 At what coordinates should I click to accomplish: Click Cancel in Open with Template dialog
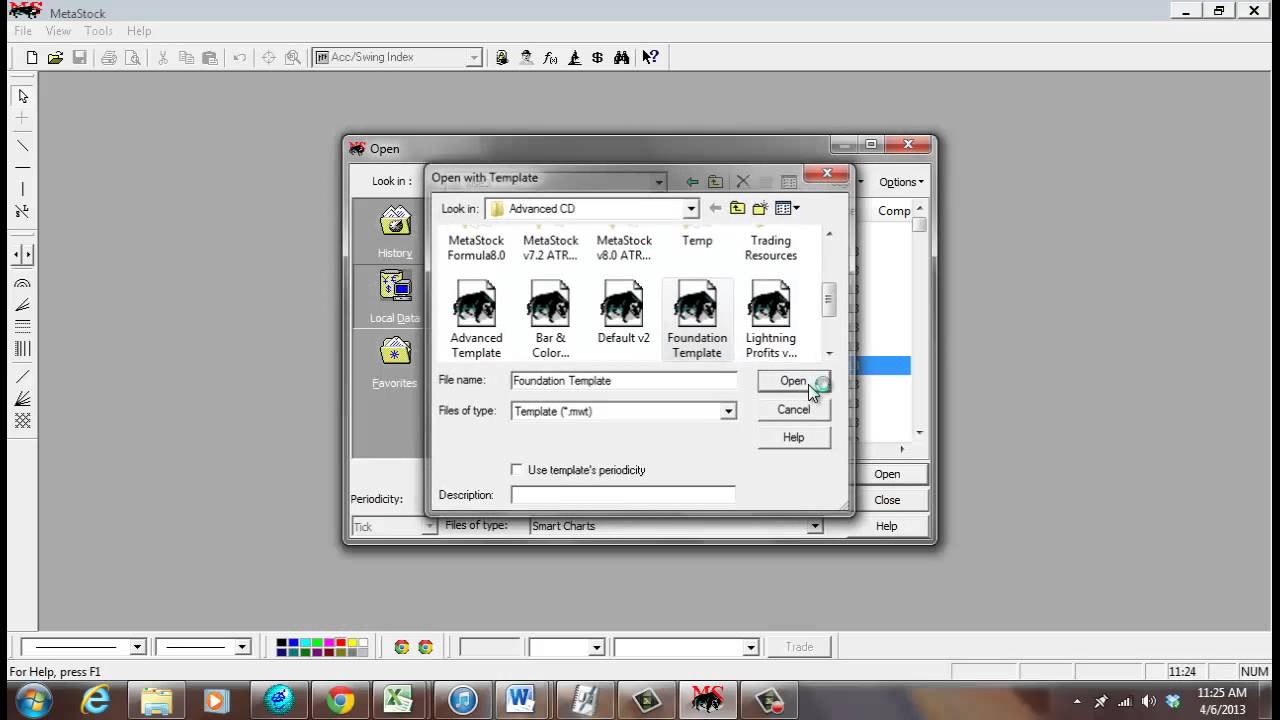(x=794, y=409)
